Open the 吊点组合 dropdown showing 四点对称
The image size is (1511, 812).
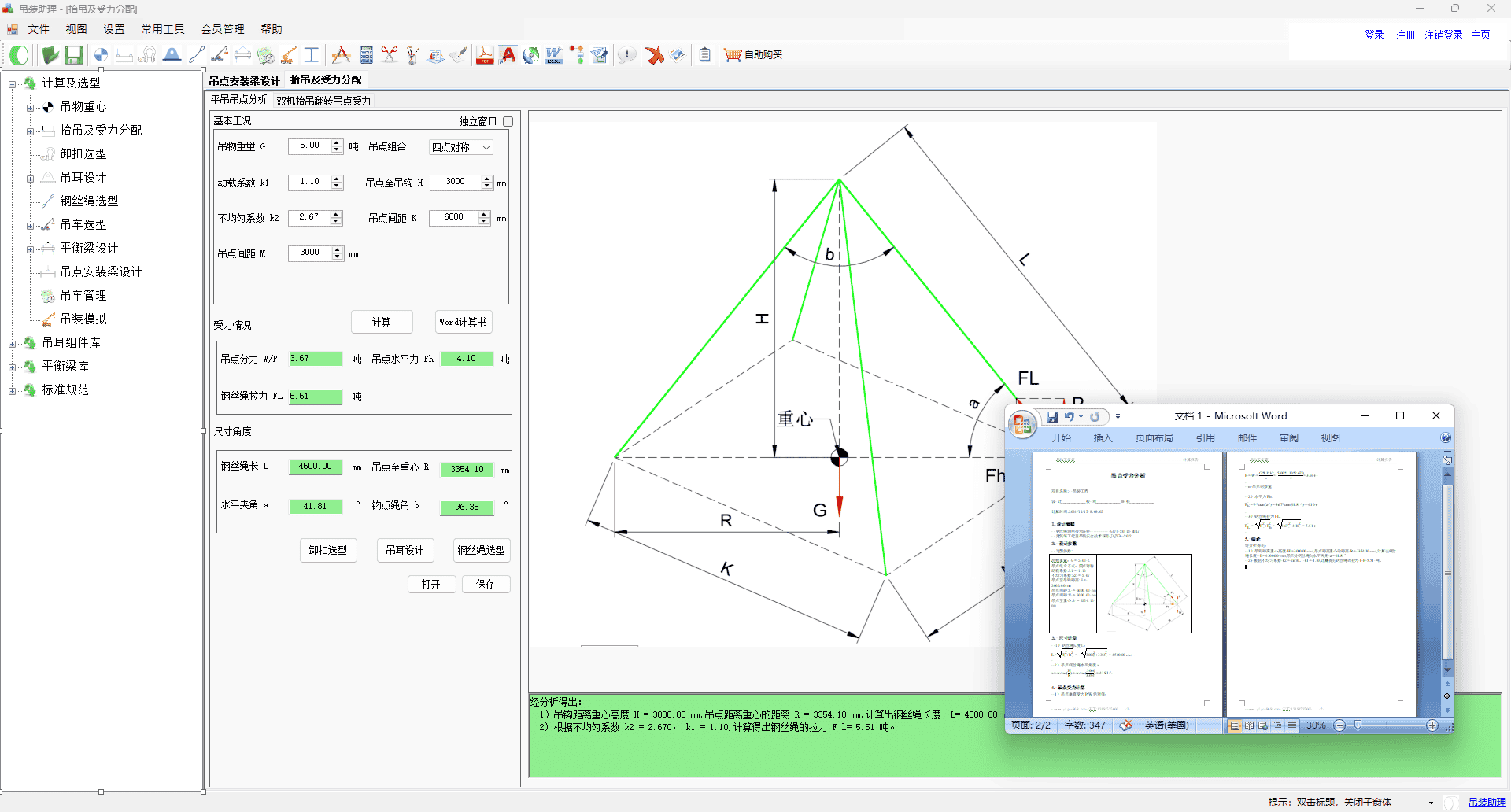[x=461, y=148]
